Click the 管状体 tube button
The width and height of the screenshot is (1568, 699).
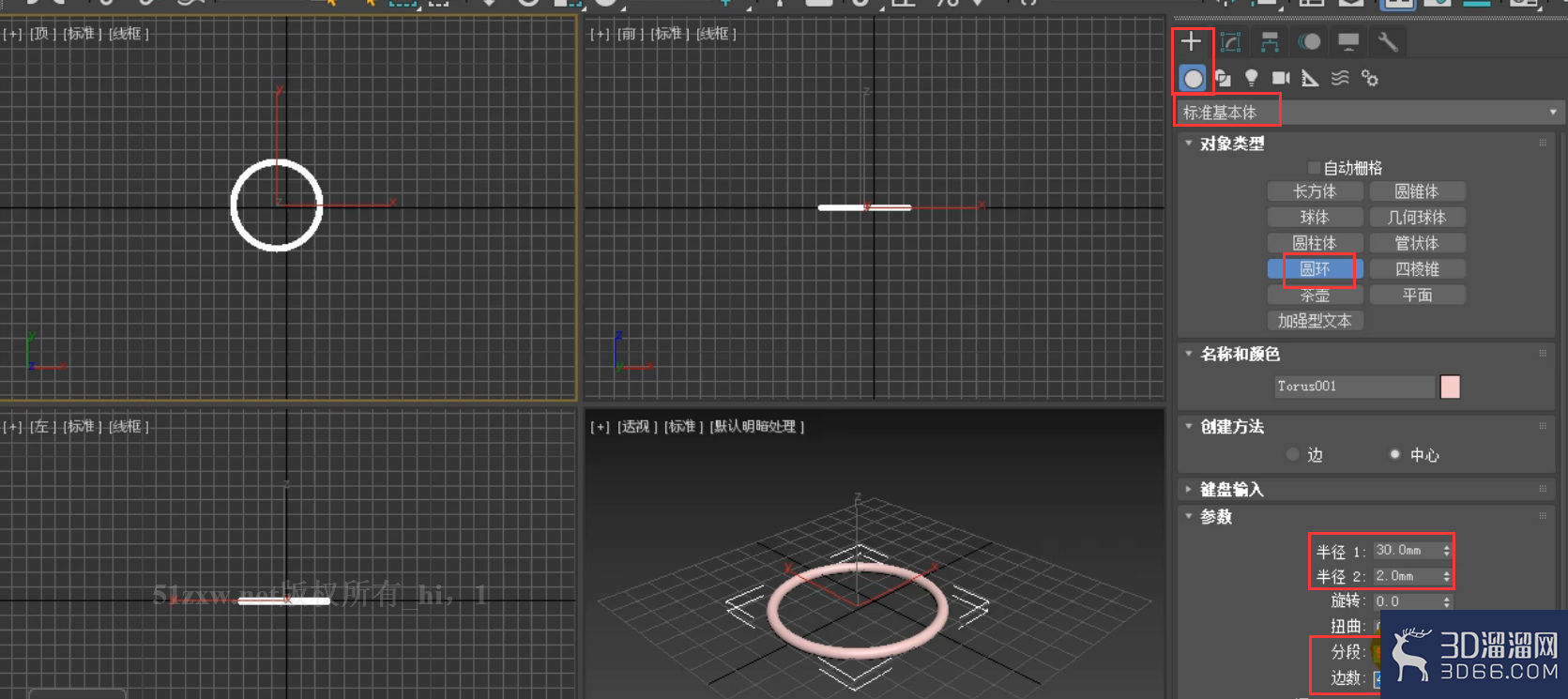(1417, 243)
